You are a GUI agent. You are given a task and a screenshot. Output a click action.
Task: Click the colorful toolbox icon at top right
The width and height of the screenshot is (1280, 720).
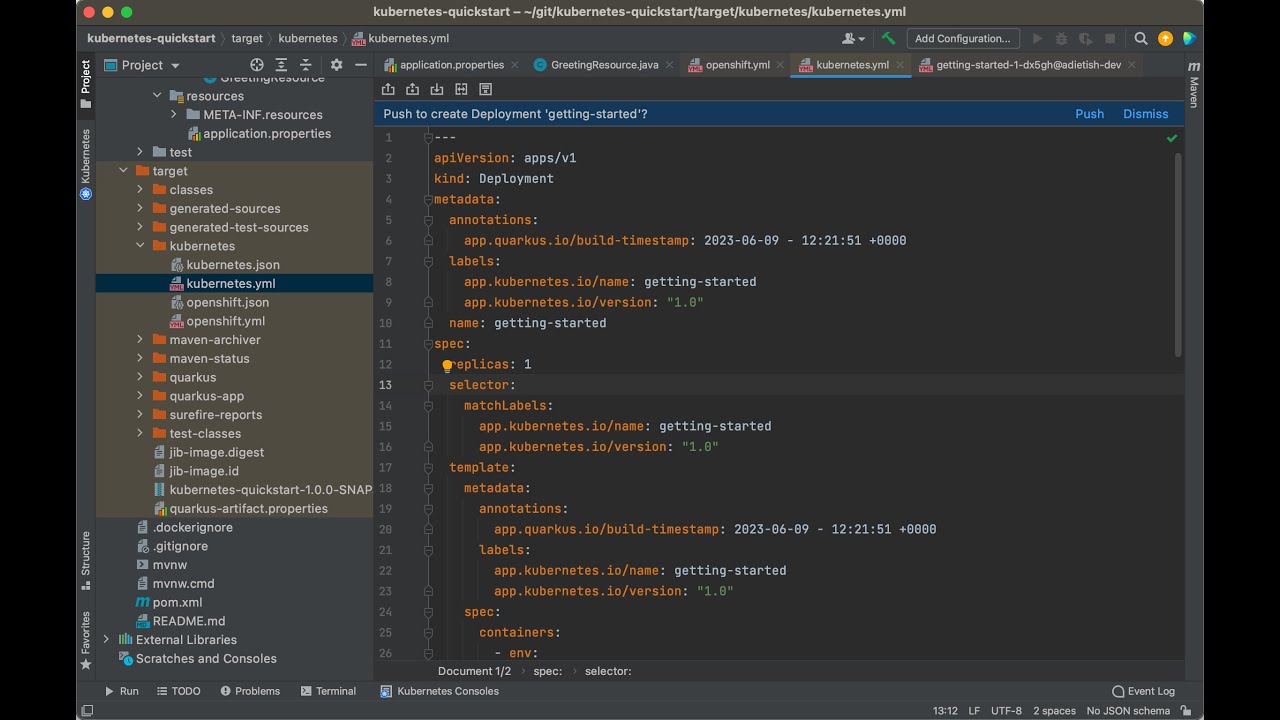click(x=1189, y=39)
